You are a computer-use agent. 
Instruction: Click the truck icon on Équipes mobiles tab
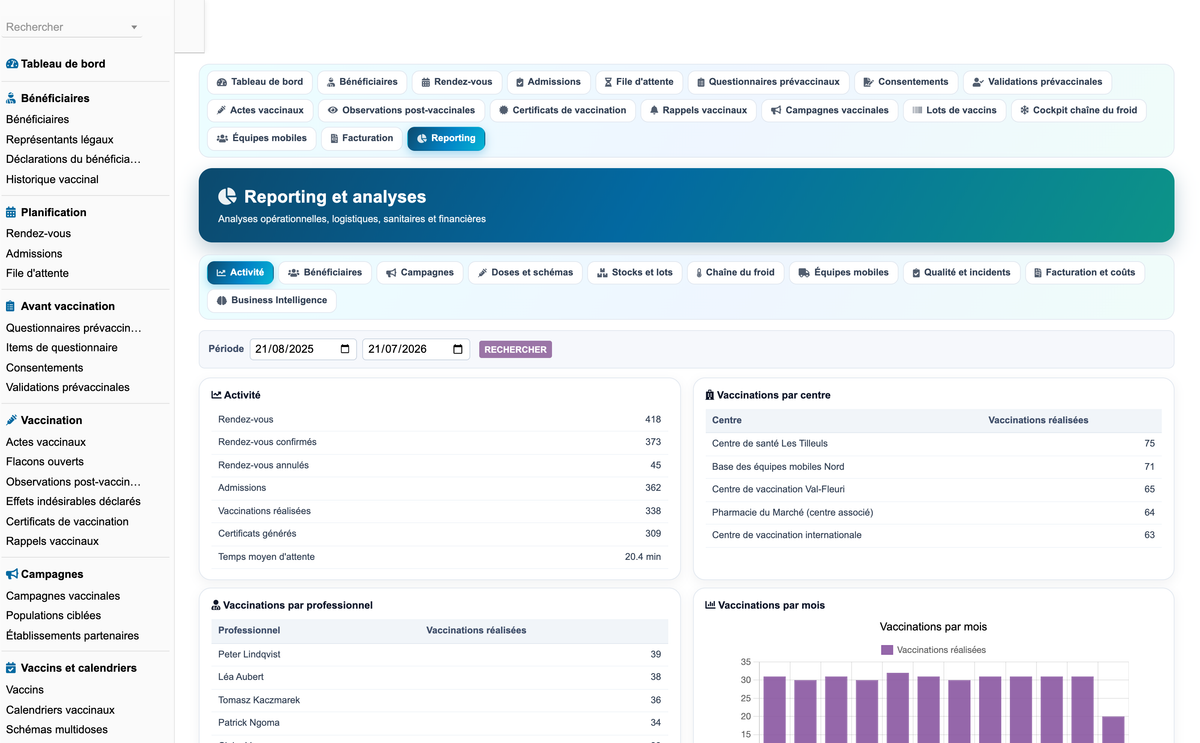click(804, 272)
